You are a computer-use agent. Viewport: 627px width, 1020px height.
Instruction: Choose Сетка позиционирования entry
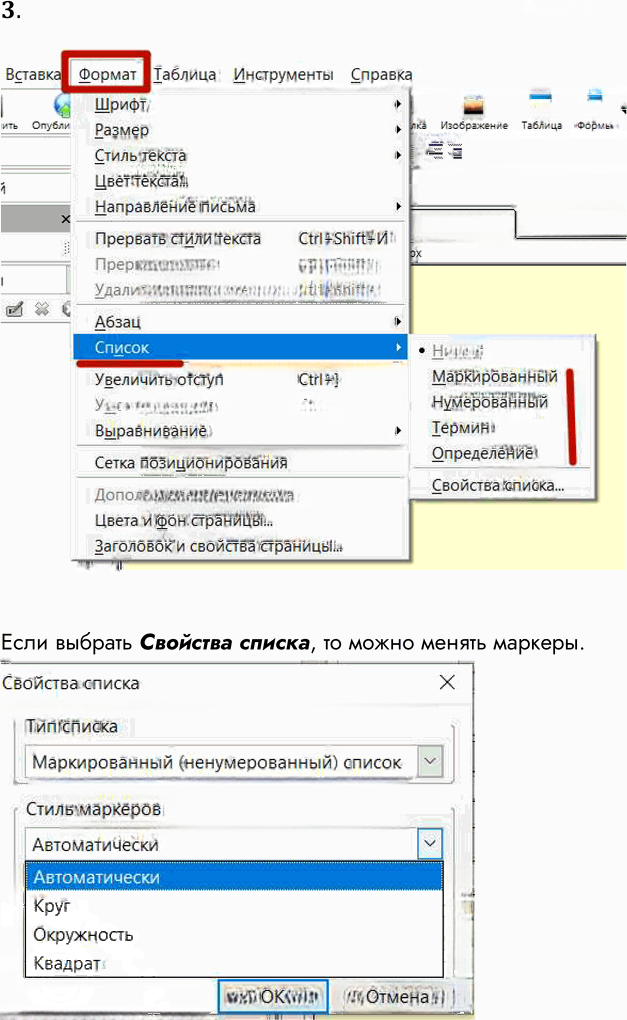(x=241, y=463)
